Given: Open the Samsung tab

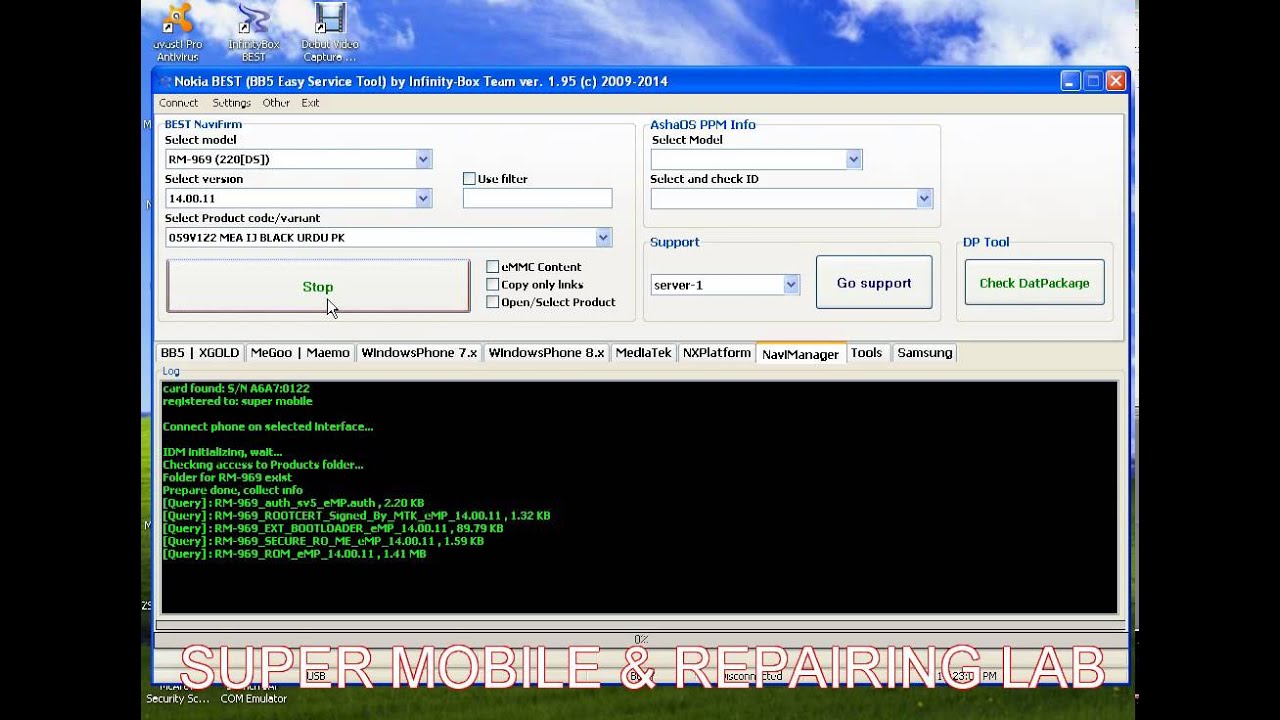Looking at the screenshot, I should click(x=924, y=353).
